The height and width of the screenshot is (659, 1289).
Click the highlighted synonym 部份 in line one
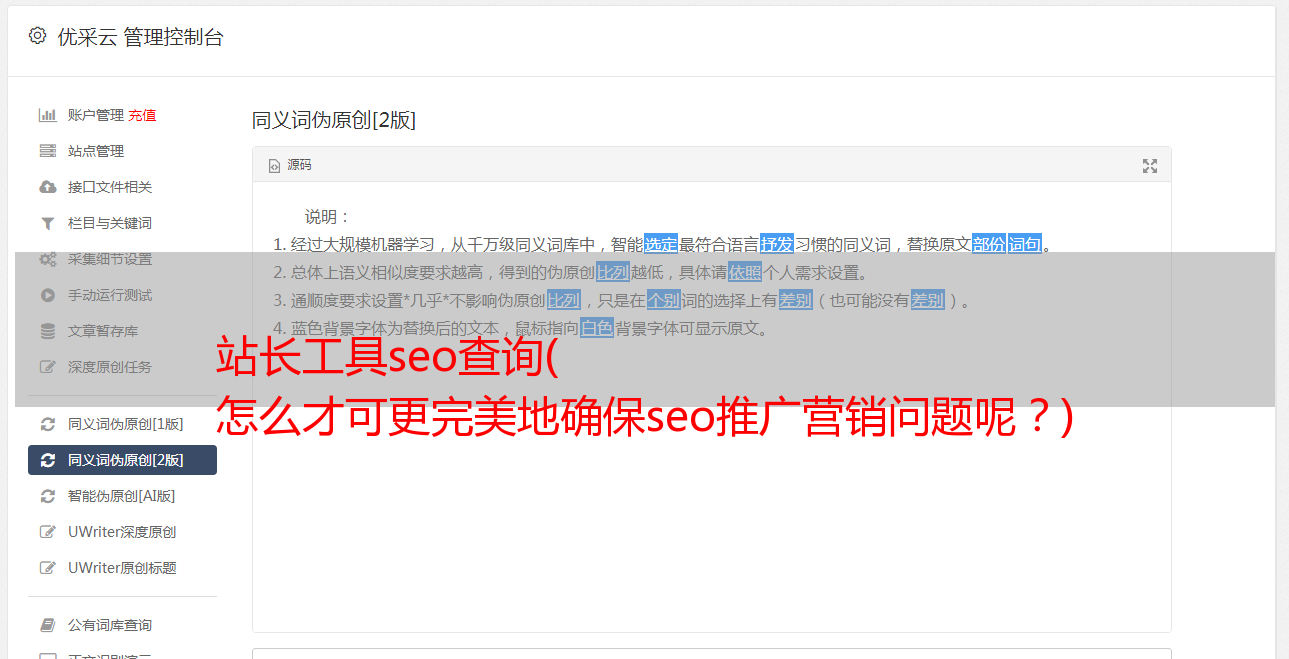pyautogui.click(x=989, y=244)
